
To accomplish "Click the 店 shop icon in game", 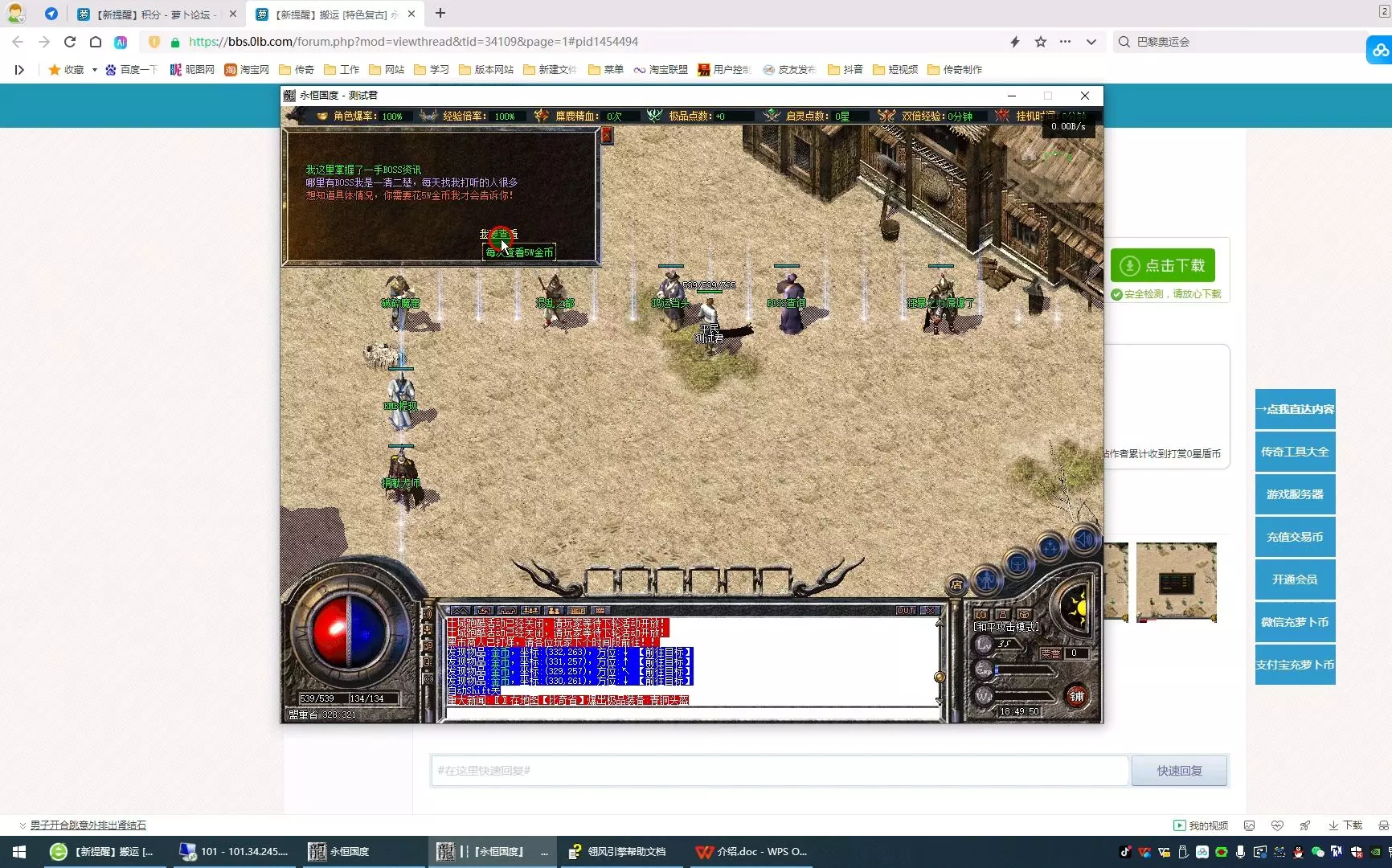I will (x=956, y=584).
